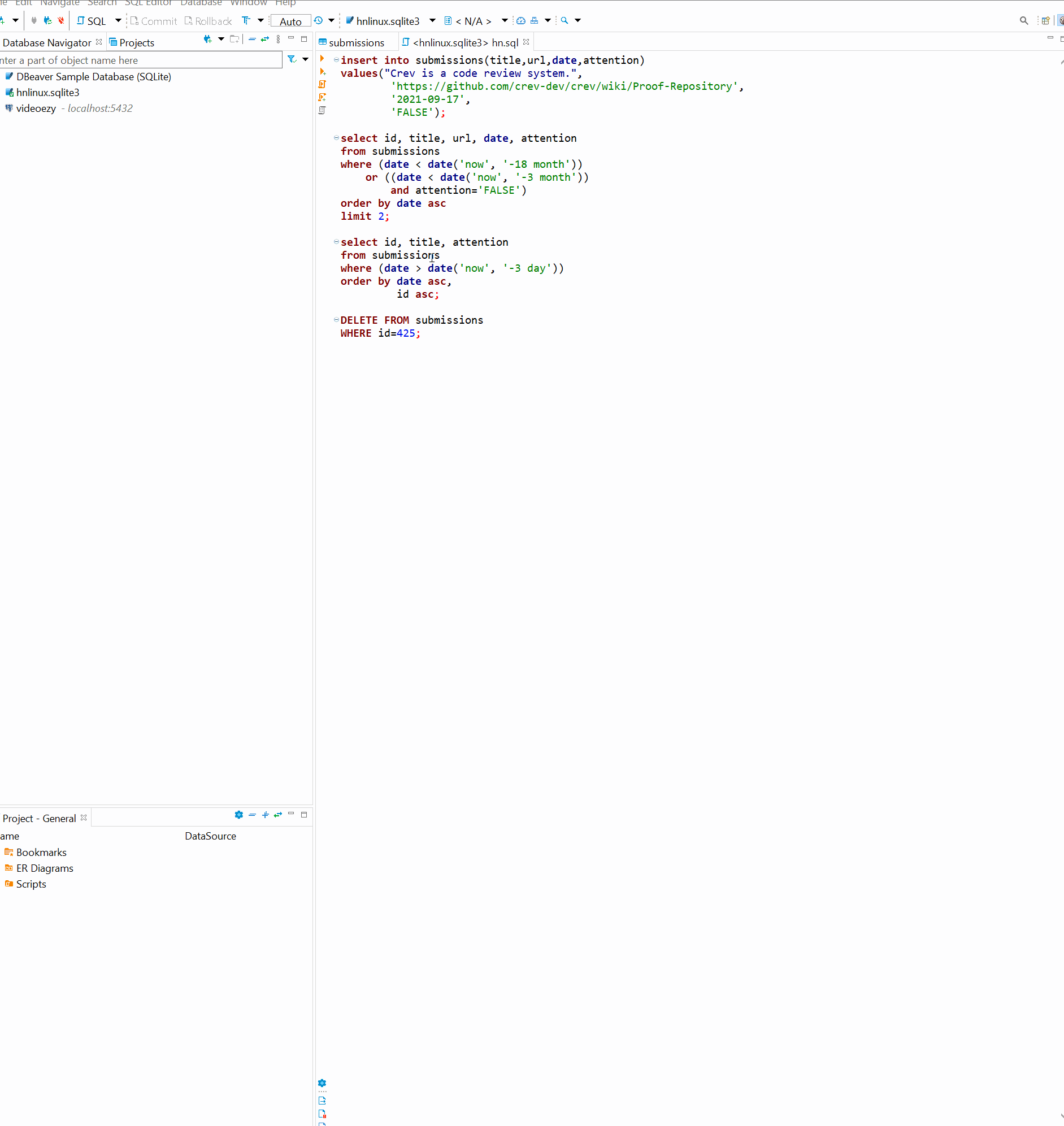The image size is (1064, 1126).
Task: Click the Commit button
Action: [x=153, y=21]
